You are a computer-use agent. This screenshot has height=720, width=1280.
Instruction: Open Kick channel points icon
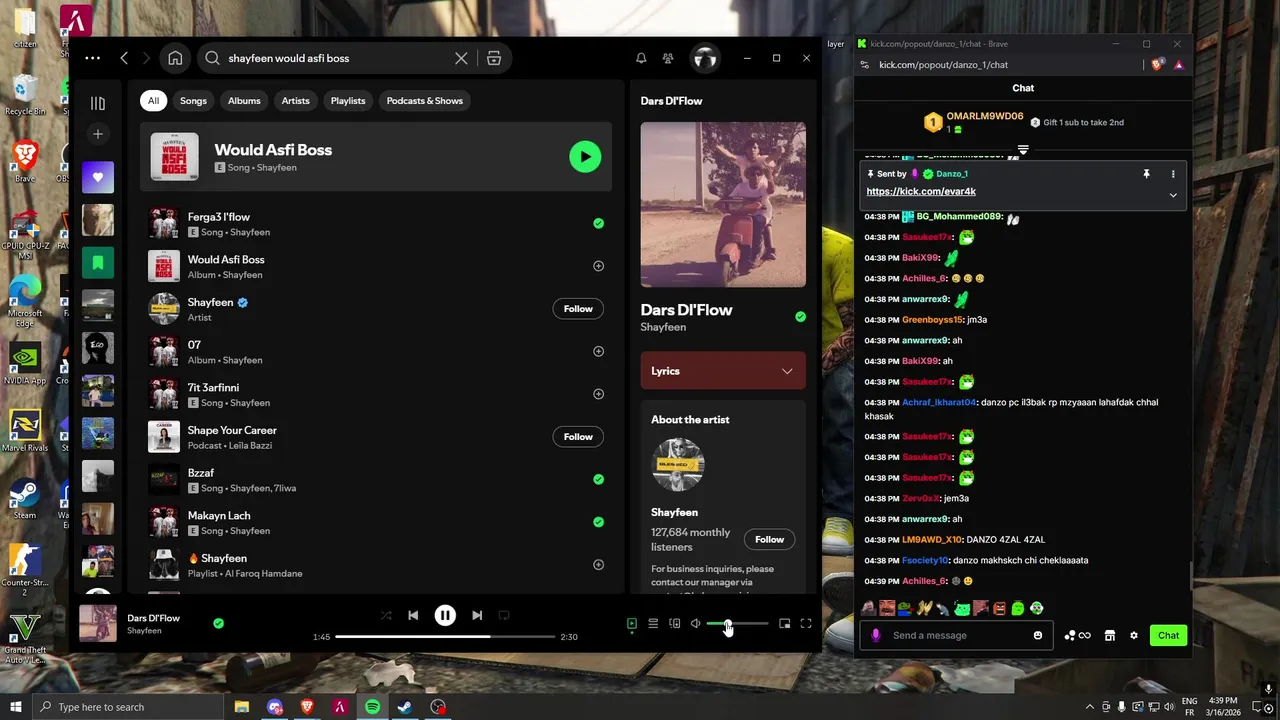coord(1077,635)
